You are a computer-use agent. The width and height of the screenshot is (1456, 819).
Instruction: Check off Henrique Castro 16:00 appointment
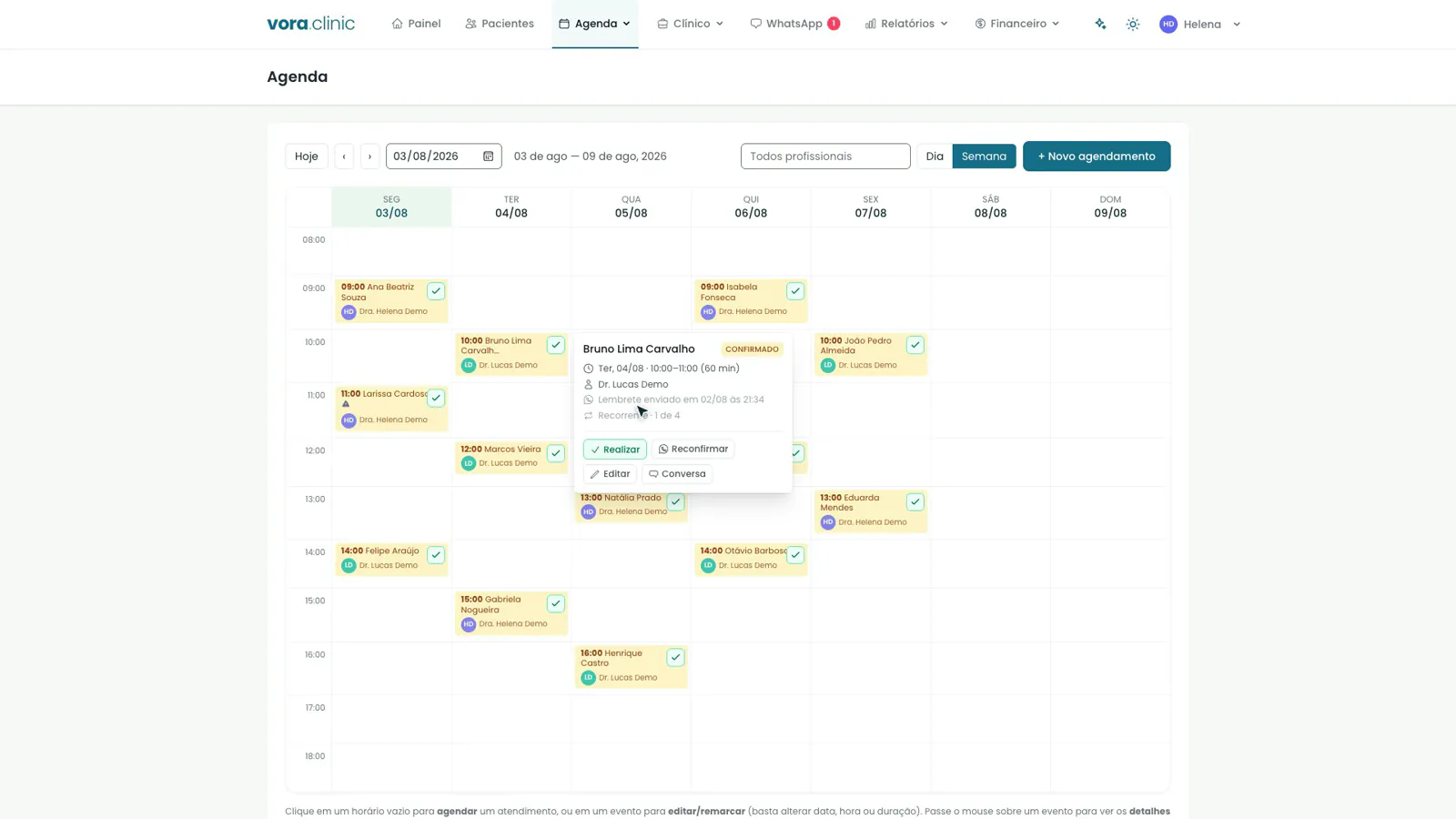pyautogui.click(x=675, y=657)
